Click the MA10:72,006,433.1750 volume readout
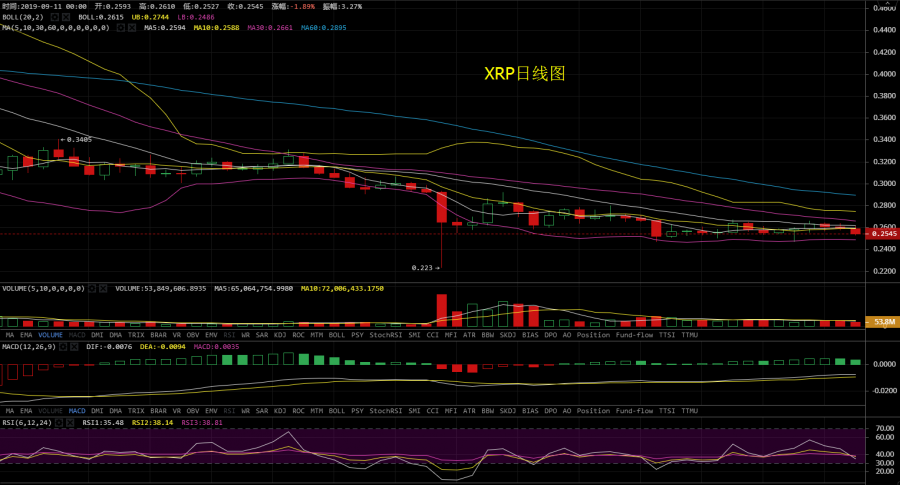The width and height of the screenshot is (900, 485). 342,289
